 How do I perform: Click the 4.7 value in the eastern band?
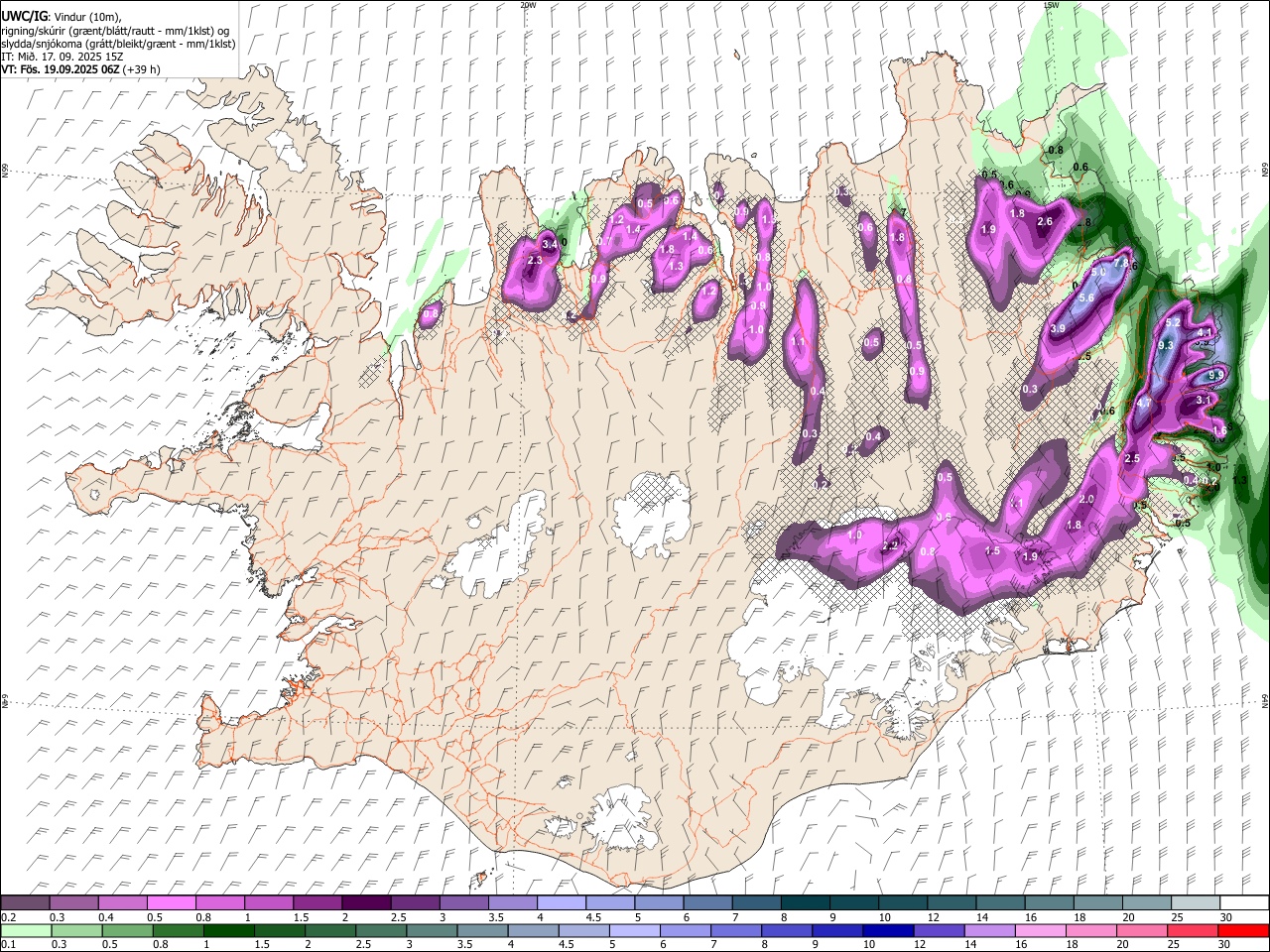(x=1143, y=404)
